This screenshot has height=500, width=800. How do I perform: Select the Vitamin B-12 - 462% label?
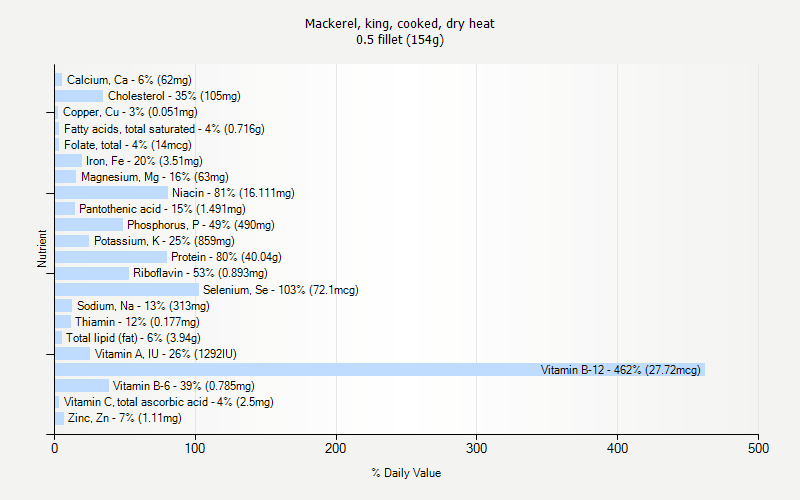pos(620,370)
